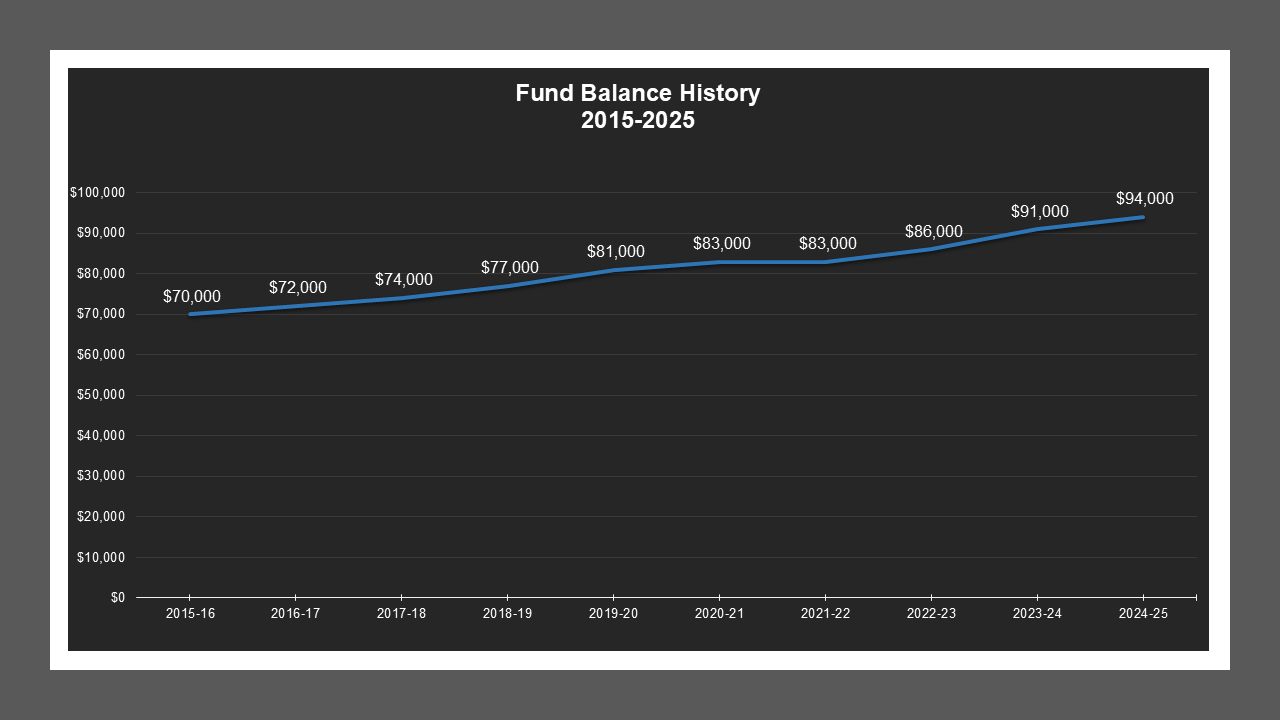Select the $86,000 data label
Viewport: 1280px width, 720px height.
(x=933, y=231)
